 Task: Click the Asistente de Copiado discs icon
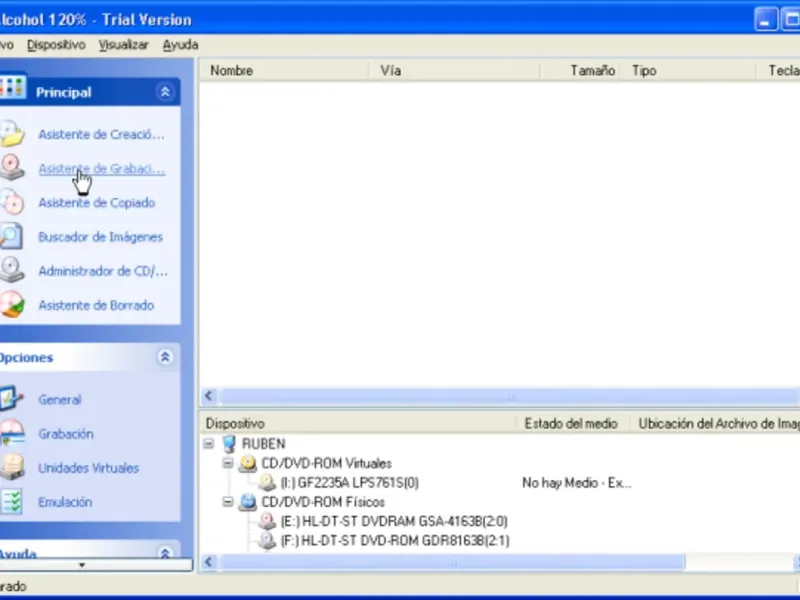[x=11, y=202]
